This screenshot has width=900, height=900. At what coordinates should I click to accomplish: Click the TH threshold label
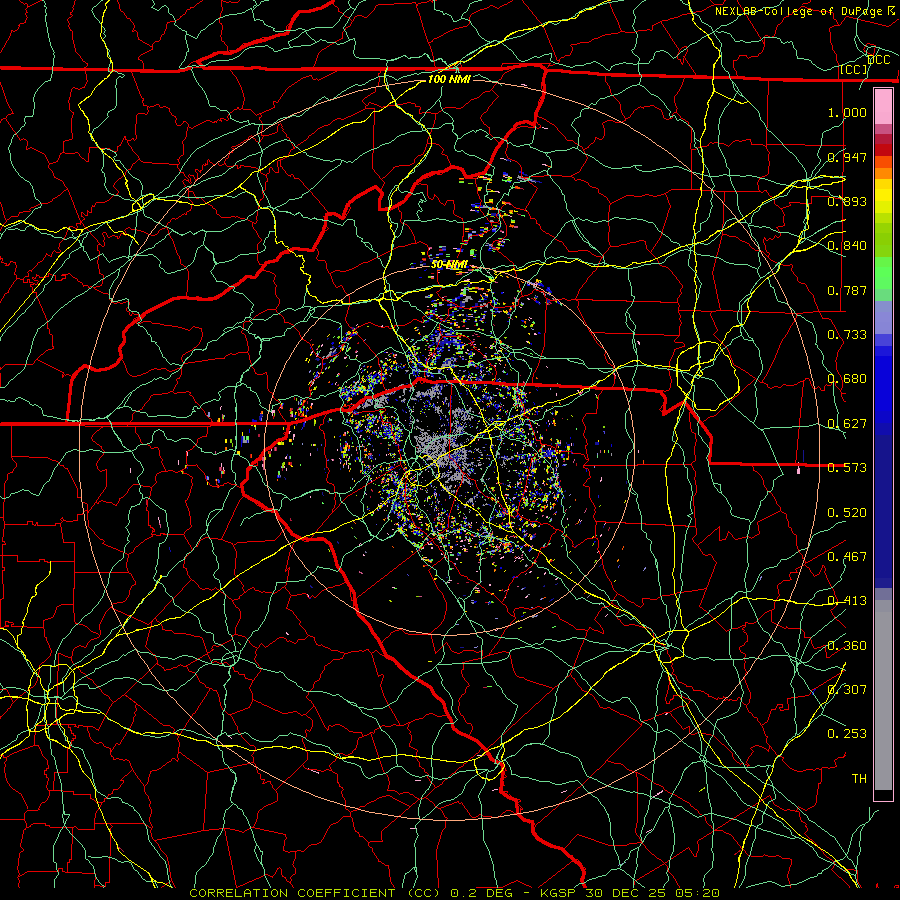coord(859,779)
